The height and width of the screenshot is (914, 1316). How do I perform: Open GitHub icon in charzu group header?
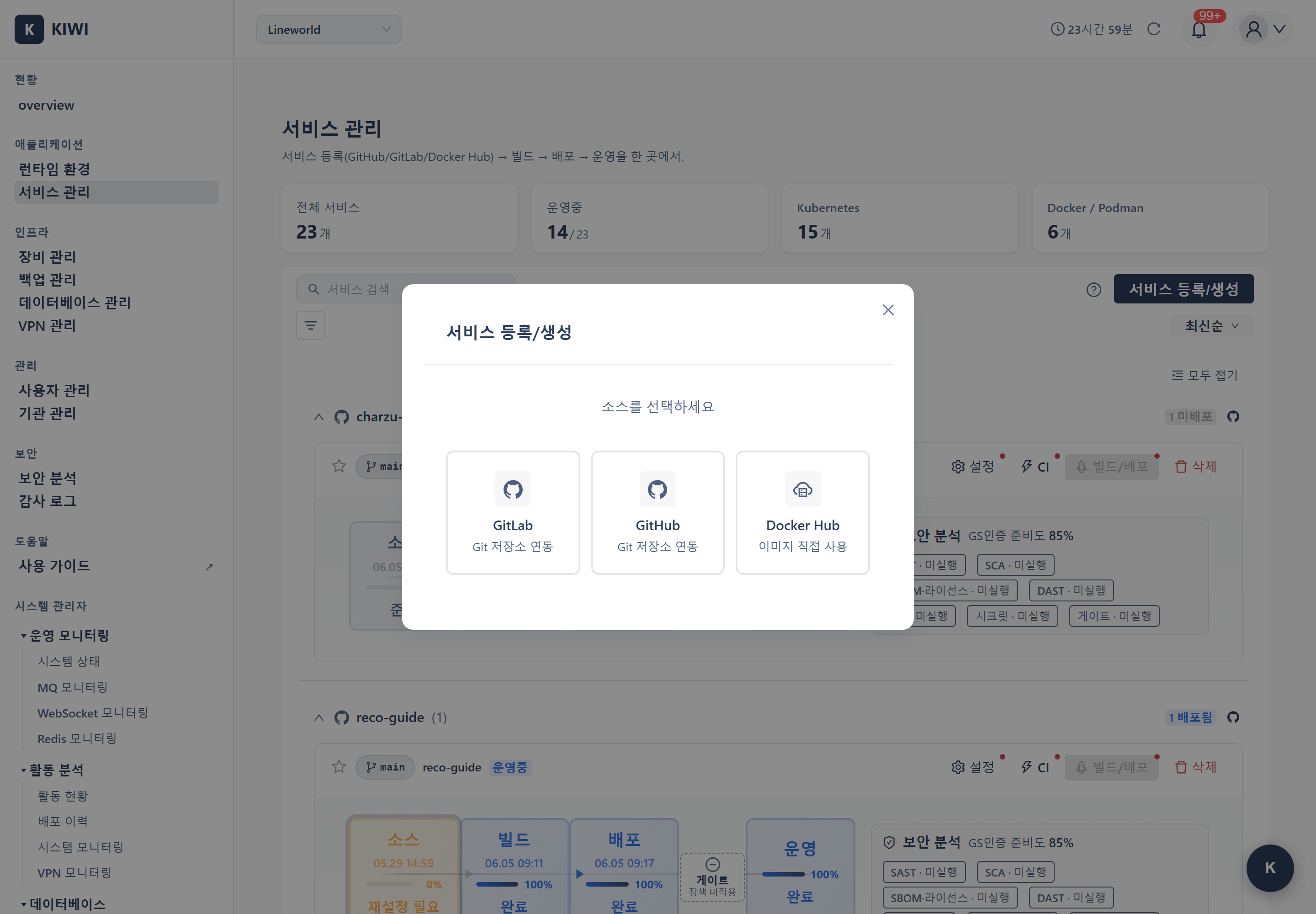(1233, 416)
